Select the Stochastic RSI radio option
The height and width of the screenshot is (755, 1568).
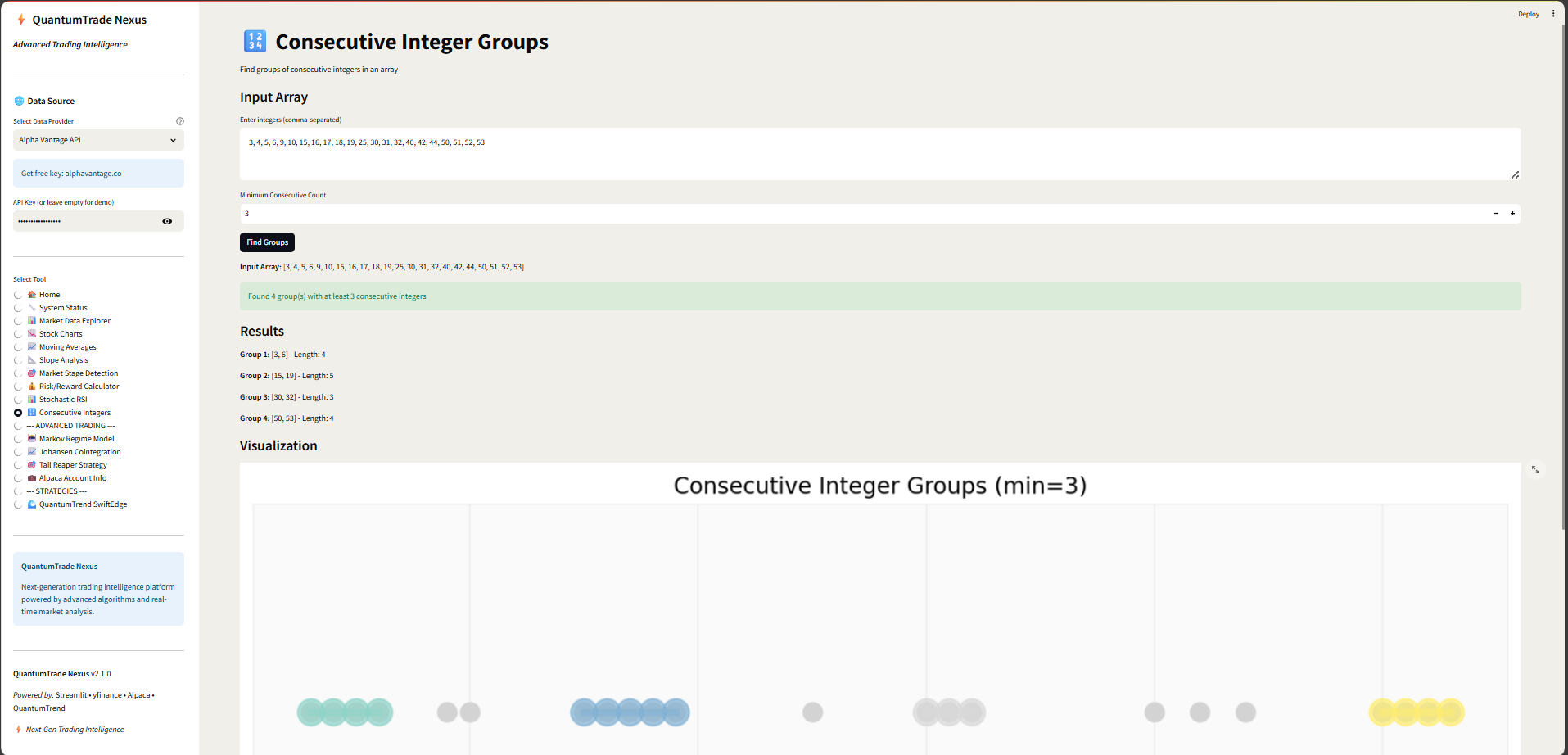pyautogui.click(x=18, y=400)
